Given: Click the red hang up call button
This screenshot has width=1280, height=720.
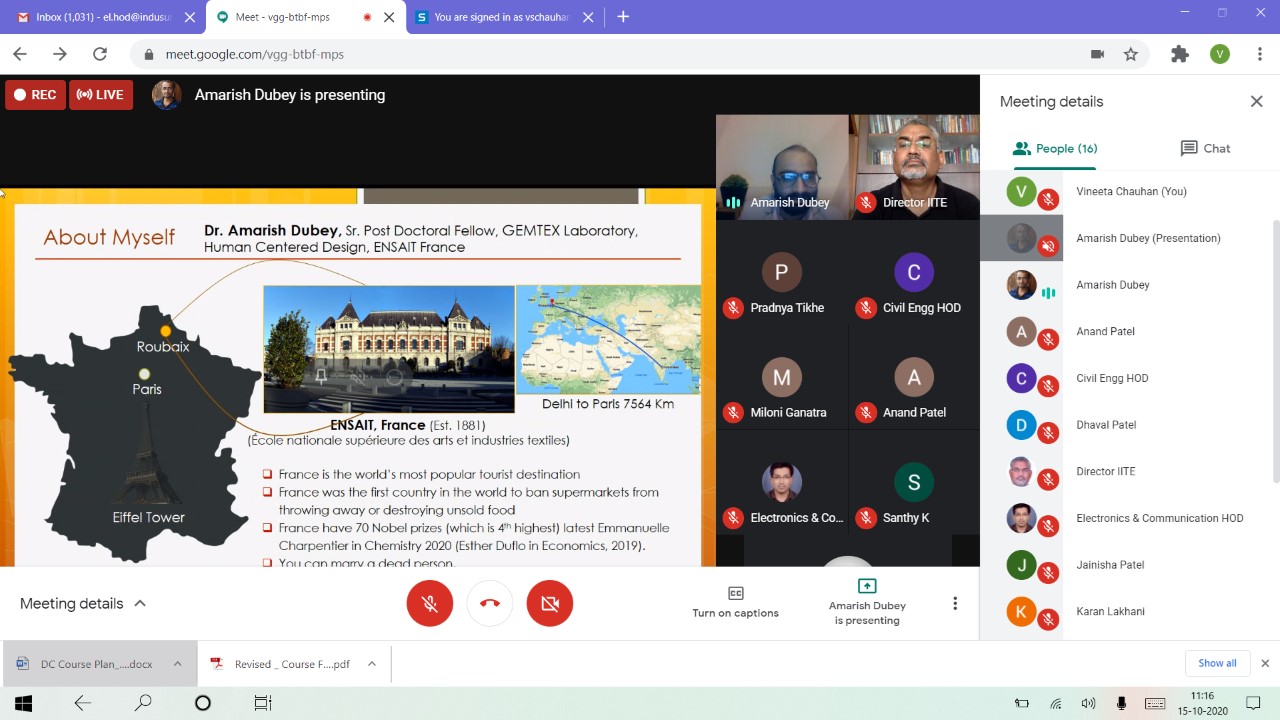Looking at the screenshot, I should (489, 603).
